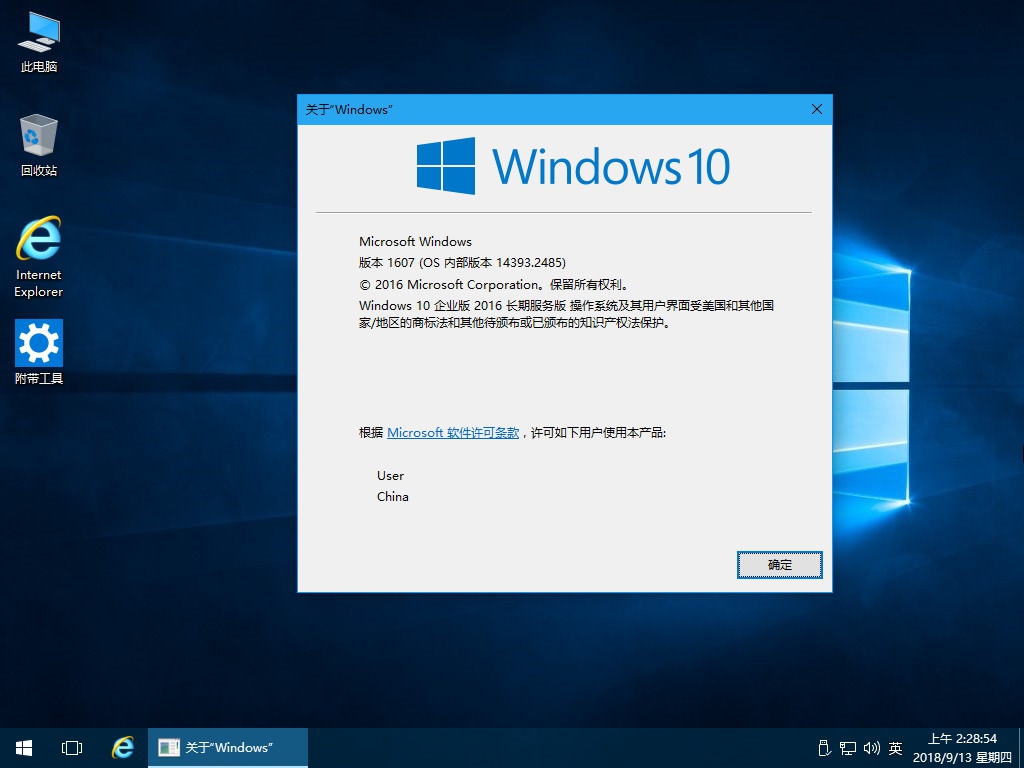Open the volume speaker tray icon
Viewport: 1024px width, 768px height.
click(x=871, y=748)
